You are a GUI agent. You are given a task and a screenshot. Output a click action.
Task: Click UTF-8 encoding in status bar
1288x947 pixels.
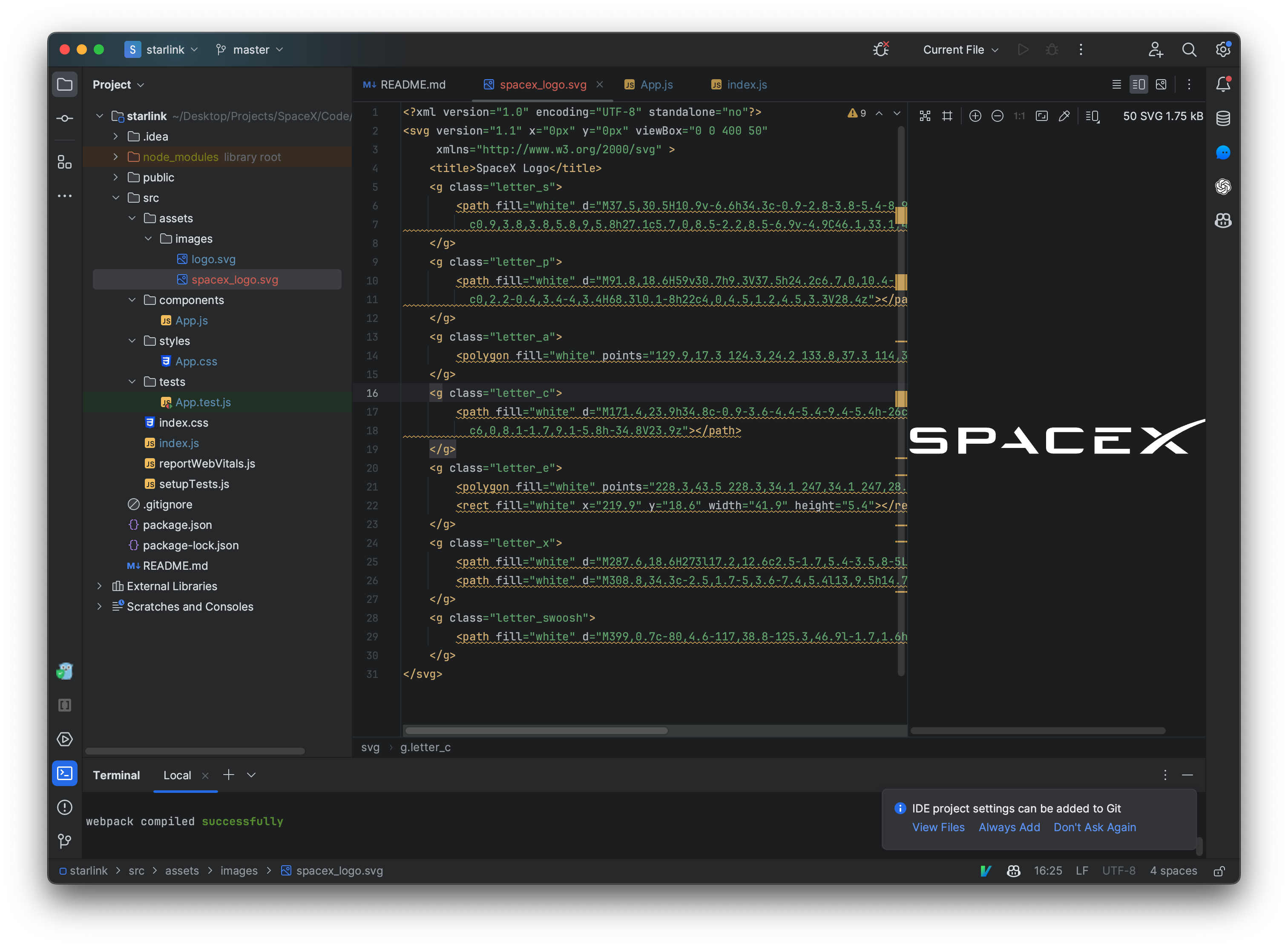click(x=1118, y=871)
